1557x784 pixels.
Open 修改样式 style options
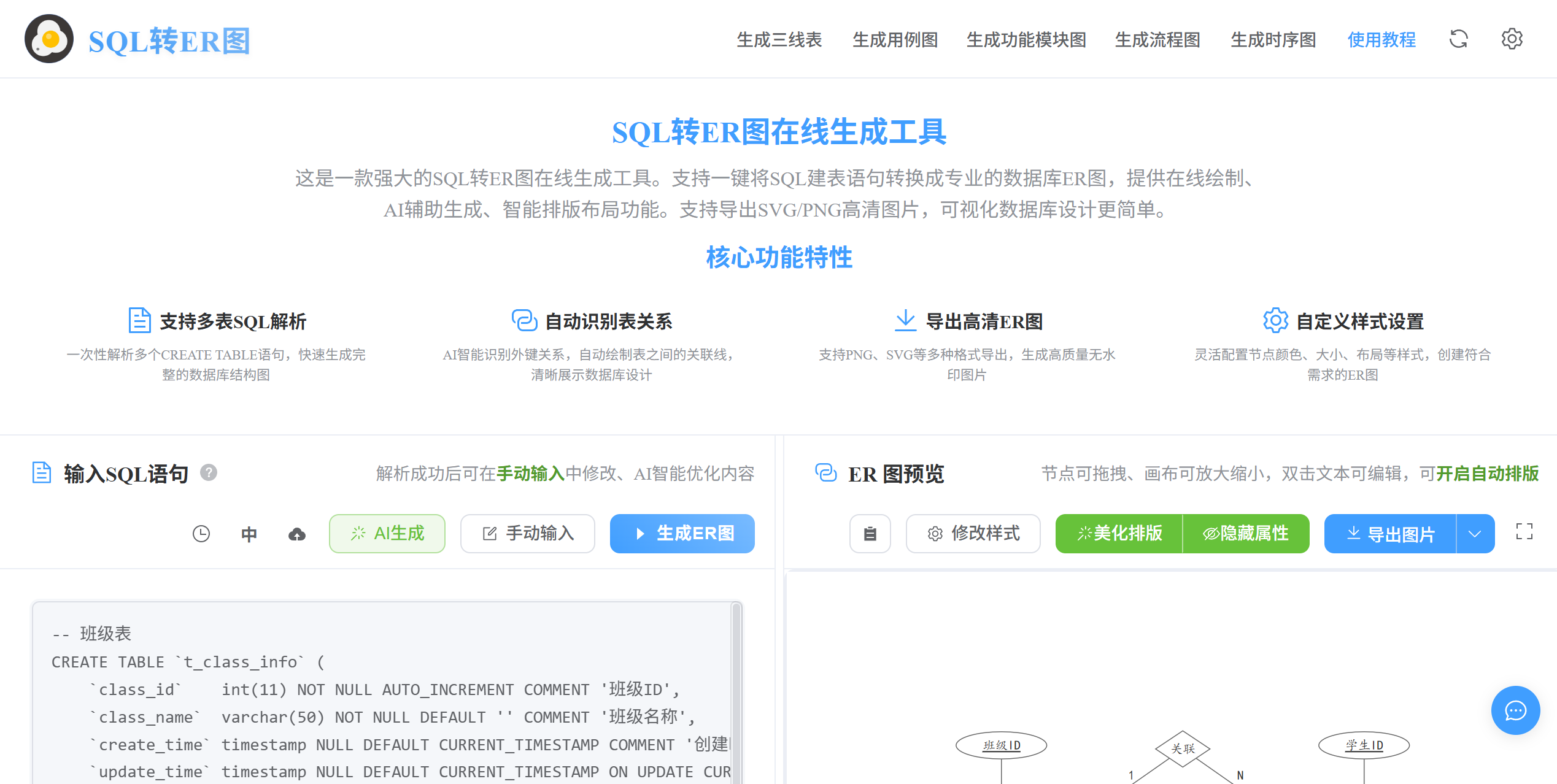(x=973, y=533)
